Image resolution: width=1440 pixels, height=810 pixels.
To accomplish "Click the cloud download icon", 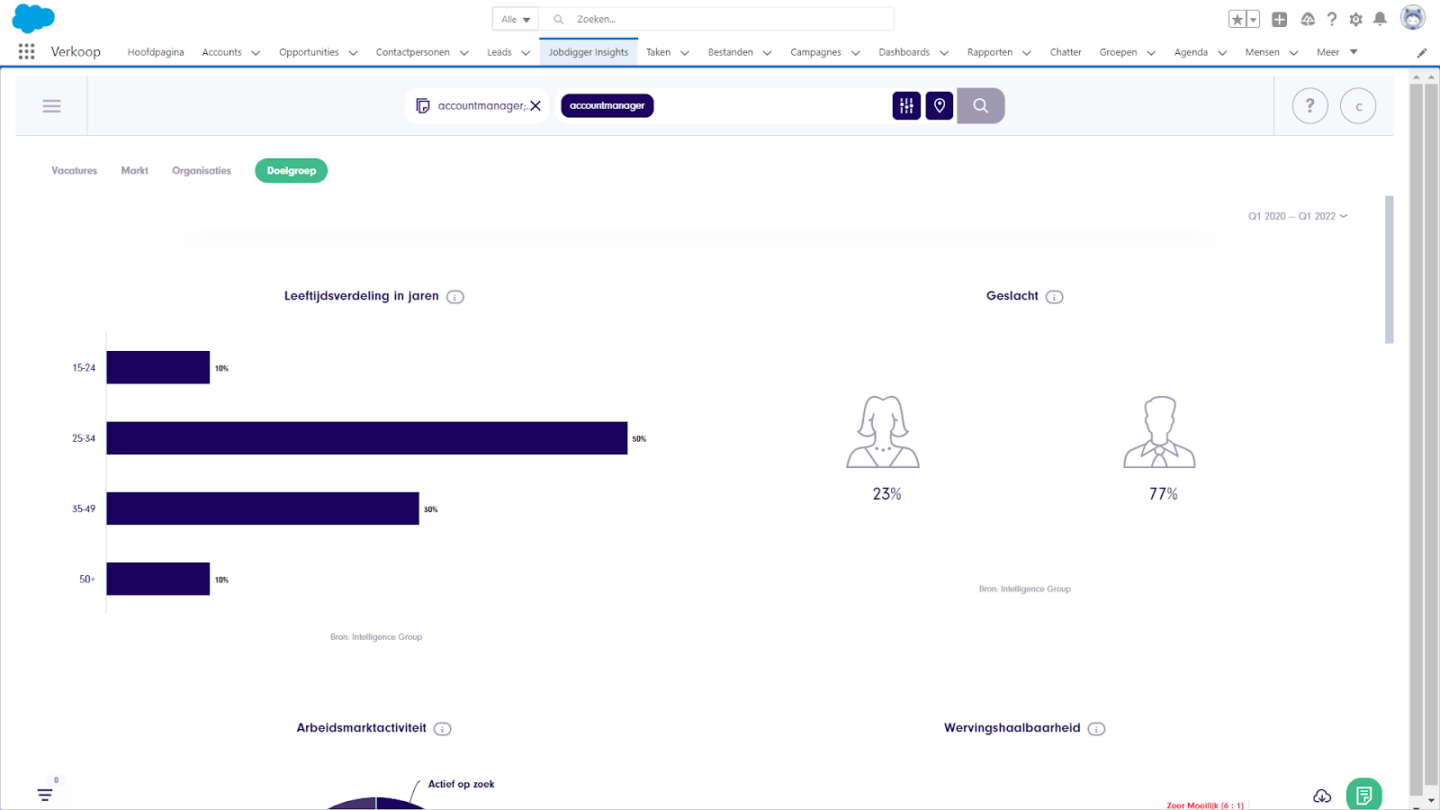I will click(1322, 796).
